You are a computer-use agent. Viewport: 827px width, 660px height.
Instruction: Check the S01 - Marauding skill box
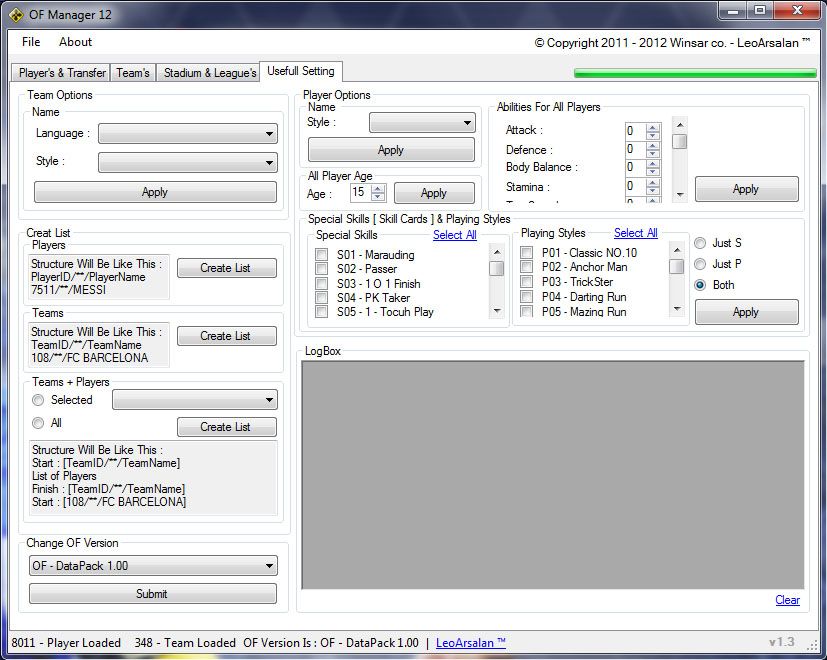coord(322,255)
